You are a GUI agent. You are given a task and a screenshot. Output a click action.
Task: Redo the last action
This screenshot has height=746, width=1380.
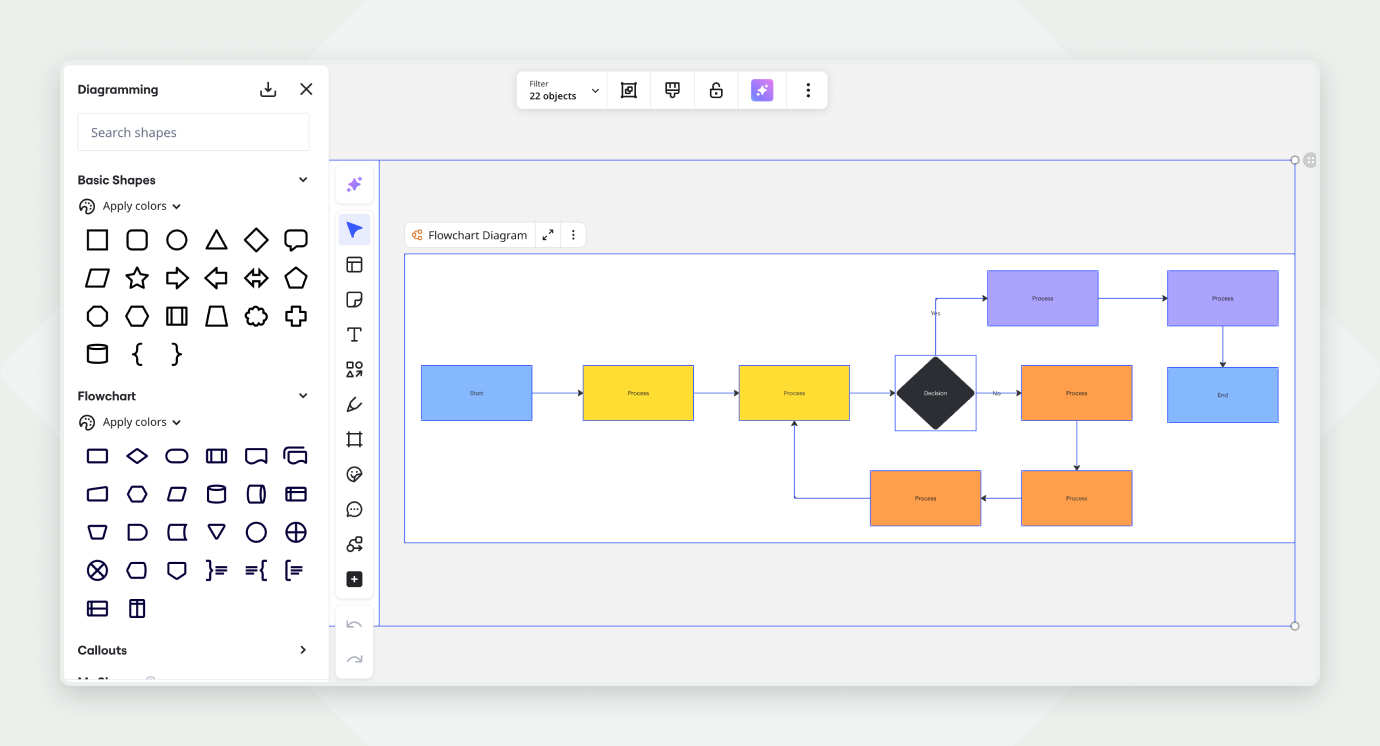[354, 660]
